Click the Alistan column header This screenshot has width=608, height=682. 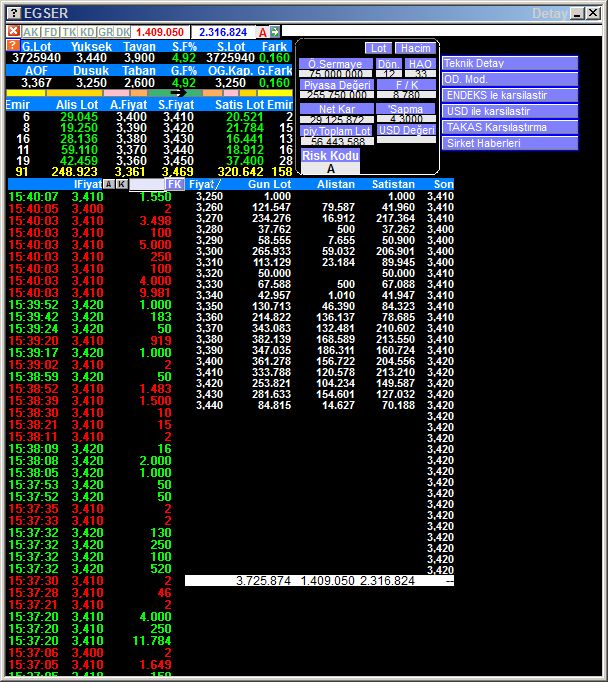(x=336, y=184)
